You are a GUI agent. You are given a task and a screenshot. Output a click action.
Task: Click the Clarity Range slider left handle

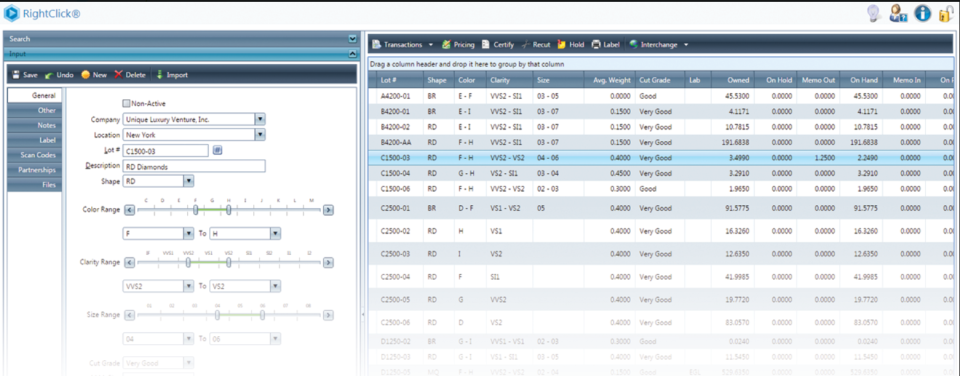(x=188, y=262)
